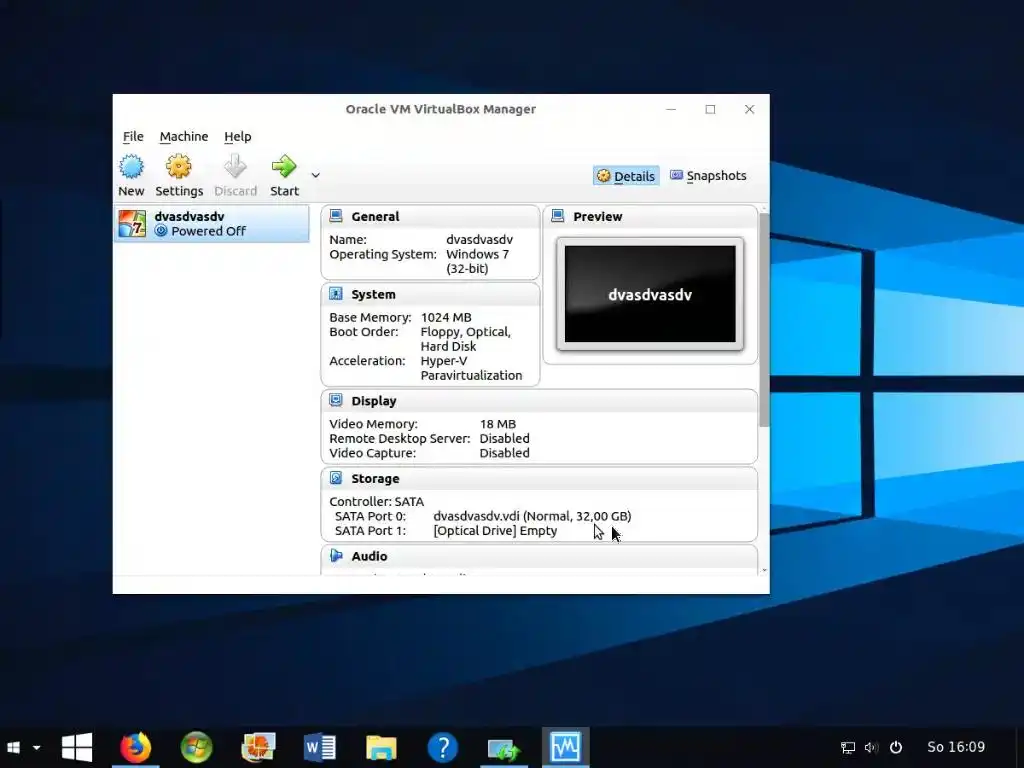Image resolution: width=1024 pixels, height=768 pixels.
Task: Open Settings gear in VirtualBox toolbar
Action: pyautogui.click(x=178, y=167)
